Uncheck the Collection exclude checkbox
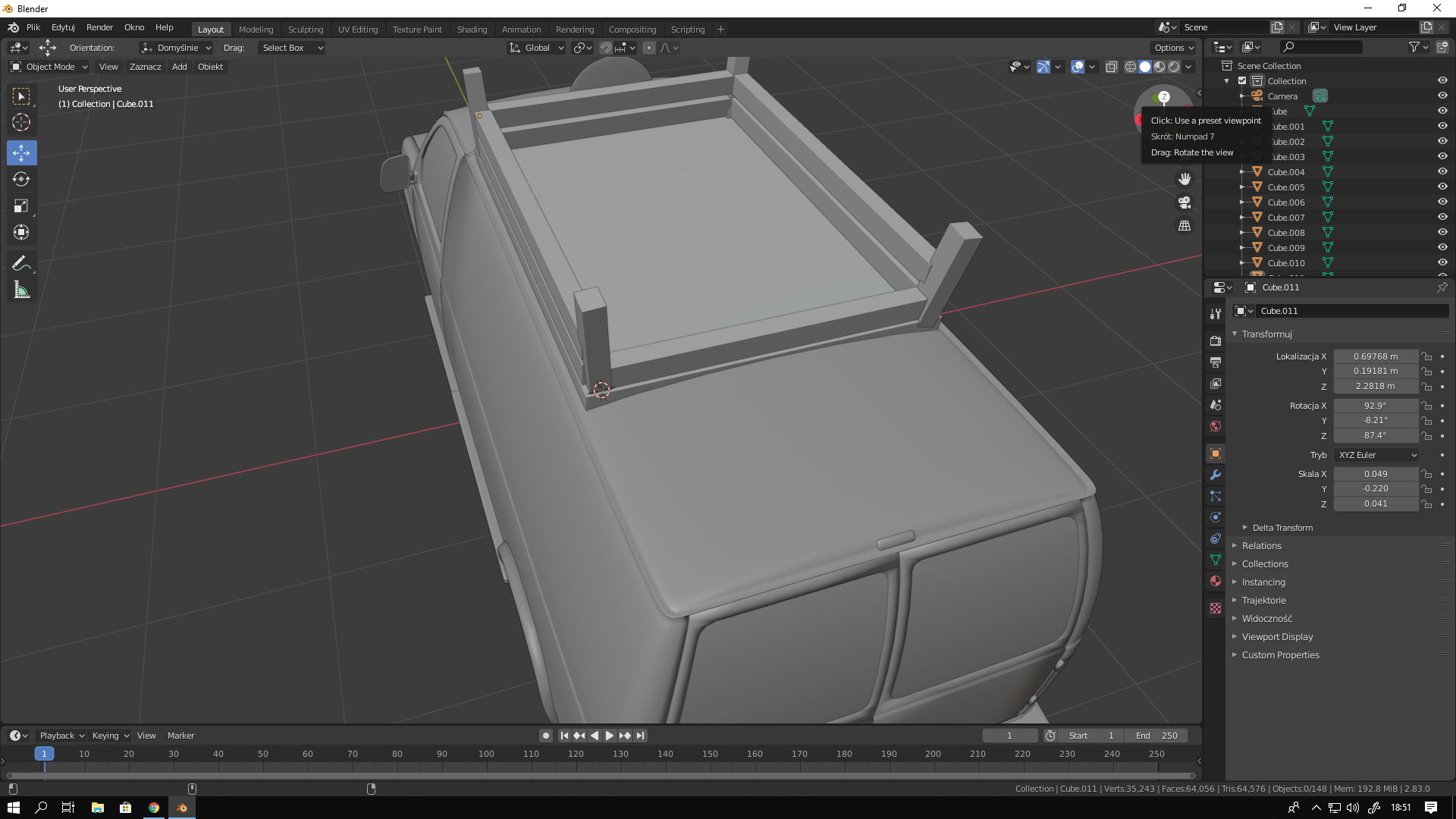Image resolution: width=1456 pixels, height=819 pixels. click(1242, 80)
